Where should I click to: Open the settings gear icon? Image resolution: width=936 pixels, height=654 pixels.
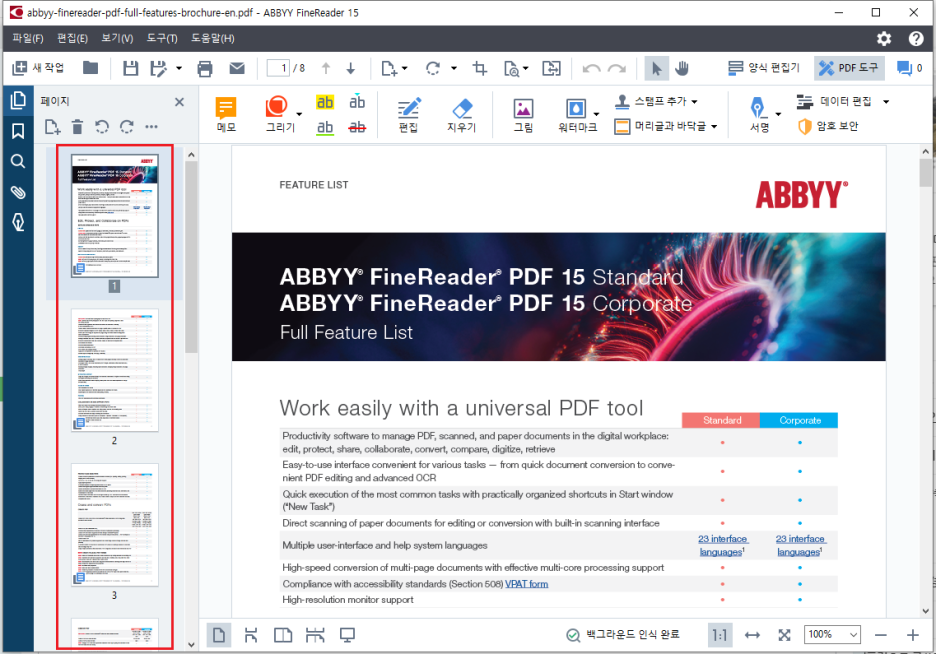[884, 39]
